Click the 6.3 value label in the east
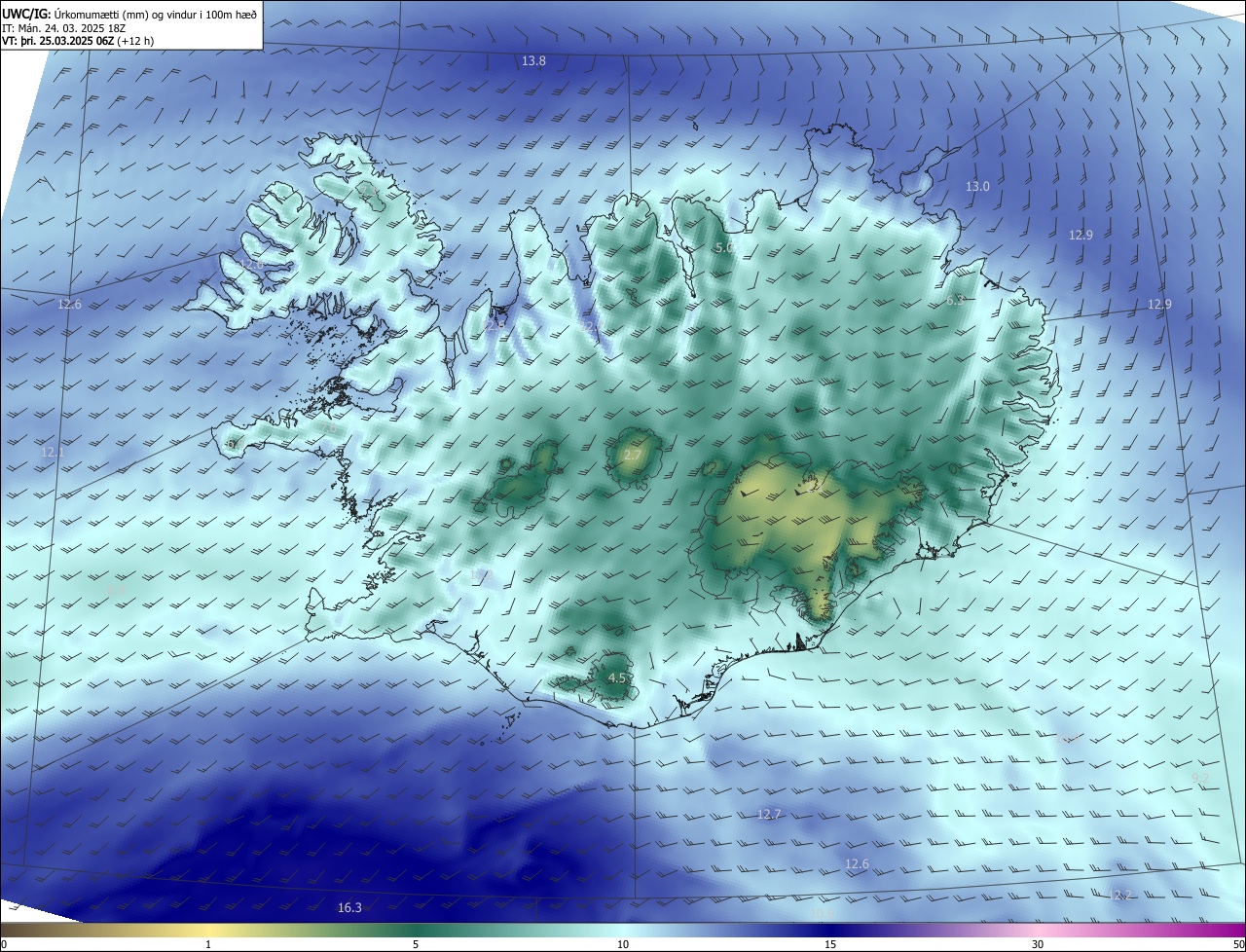Image resolution: width=1246 pixels, height=952 pixels. [x=955, y=301]
